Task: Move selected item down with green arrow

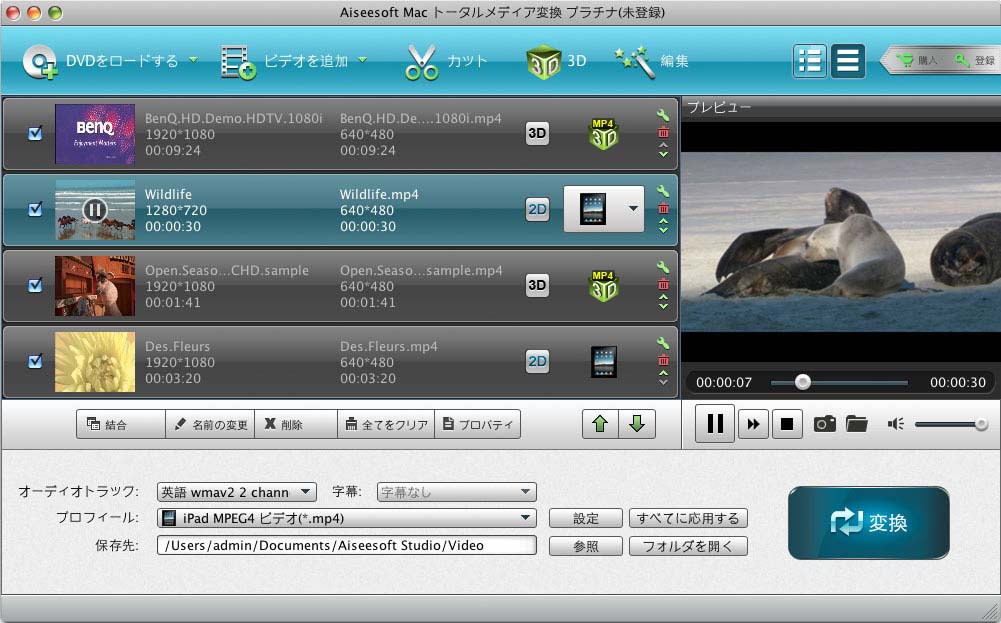Action: point(636,424)
